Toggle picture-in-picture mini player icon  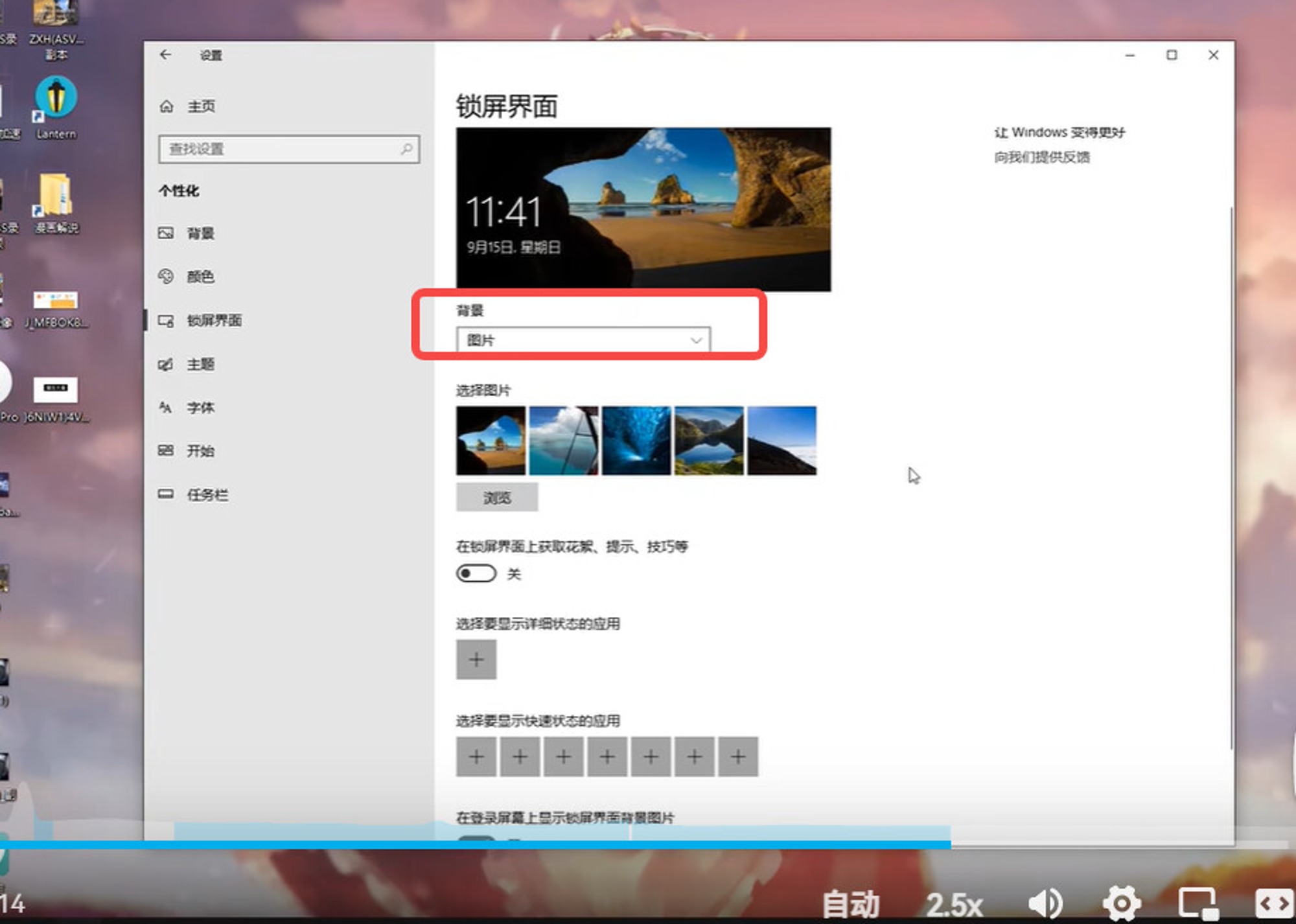(1198, 903)
